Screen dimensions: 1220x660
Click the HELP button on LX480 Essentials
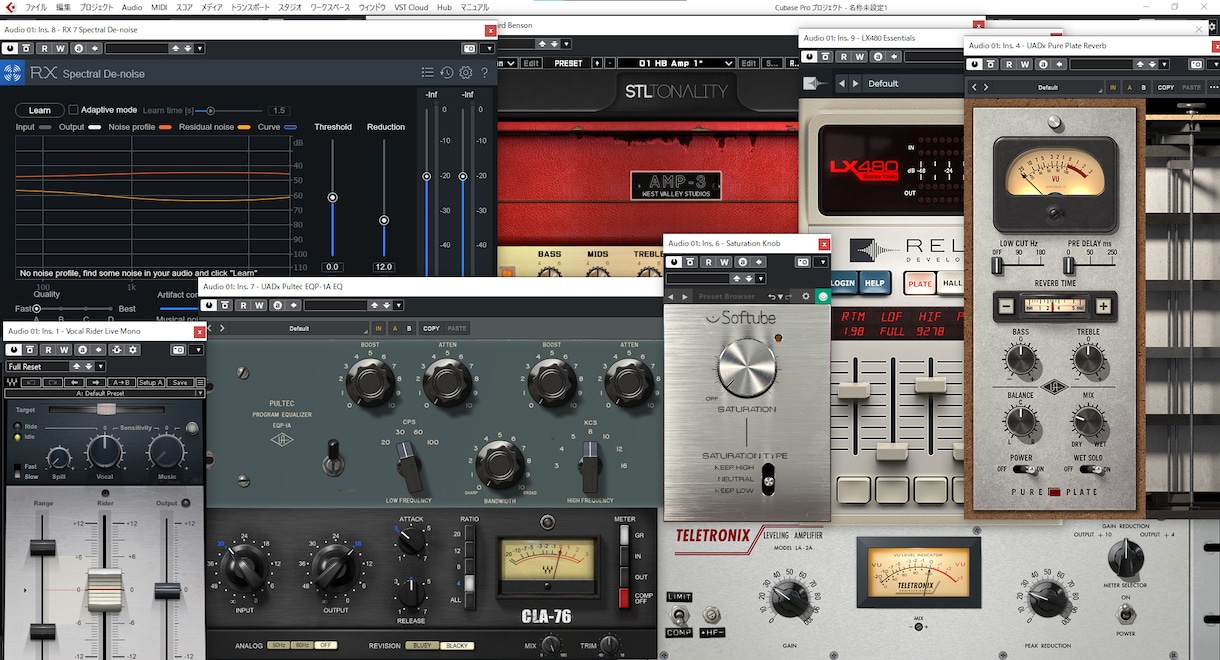click(x=874, y=283)
